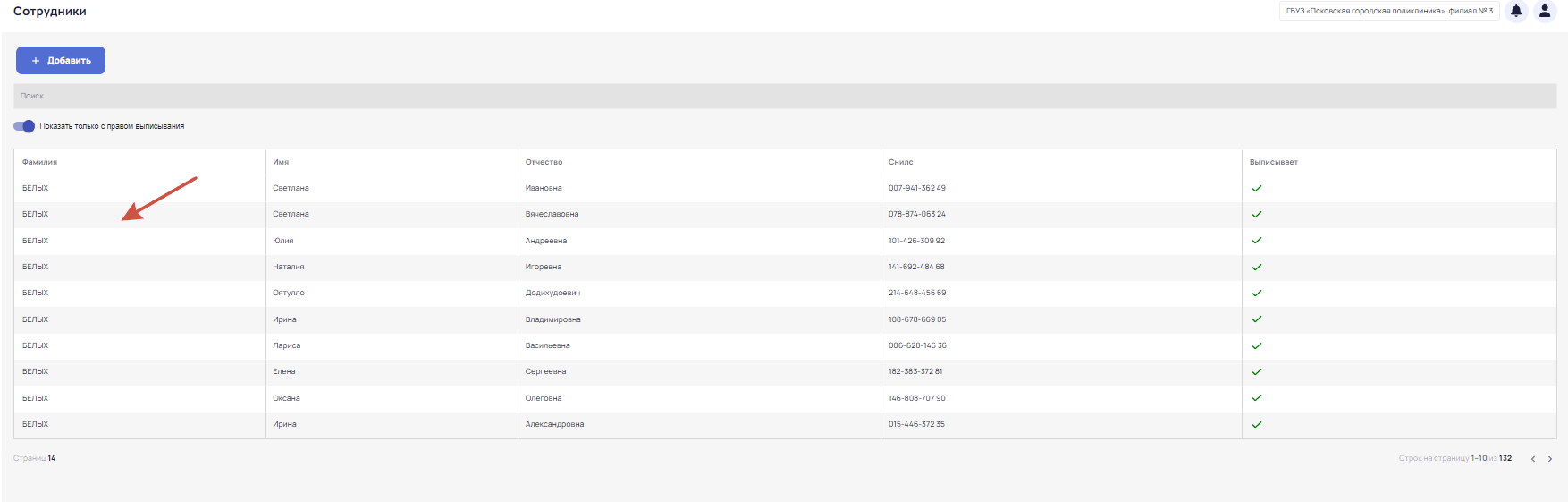Click the patronymic Сергеевна

545,371
